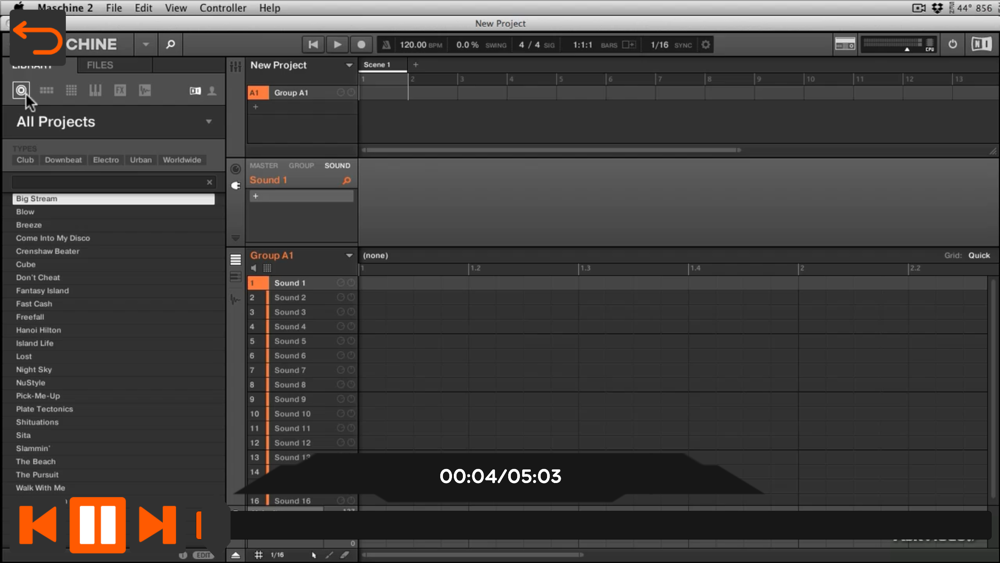The height and width of the screenshot is (563, 1000).
Task: Switch to the FILES tab
Action: [100, 65]
